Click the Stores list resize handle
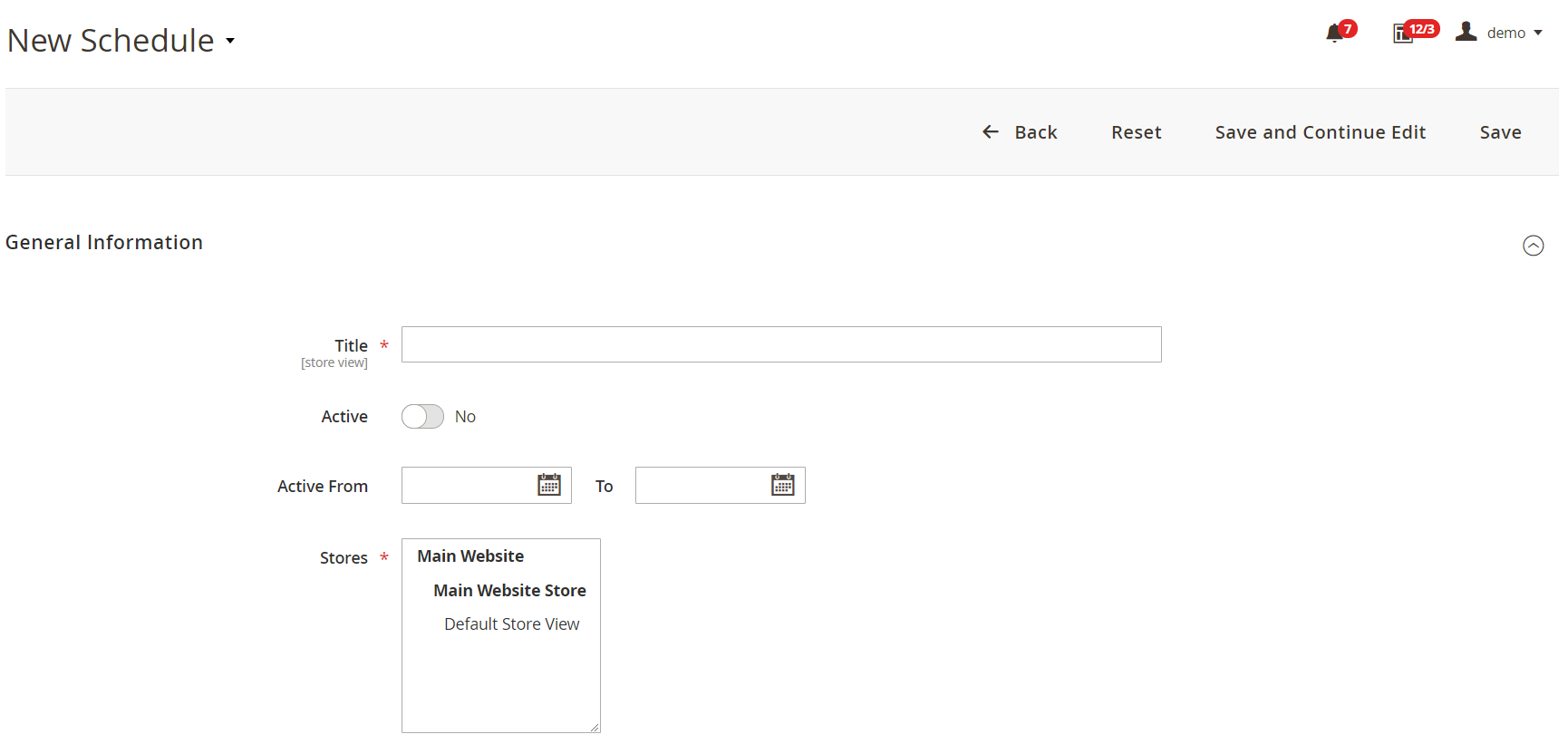The image size is (1568, 744). (x=595, y=727)
